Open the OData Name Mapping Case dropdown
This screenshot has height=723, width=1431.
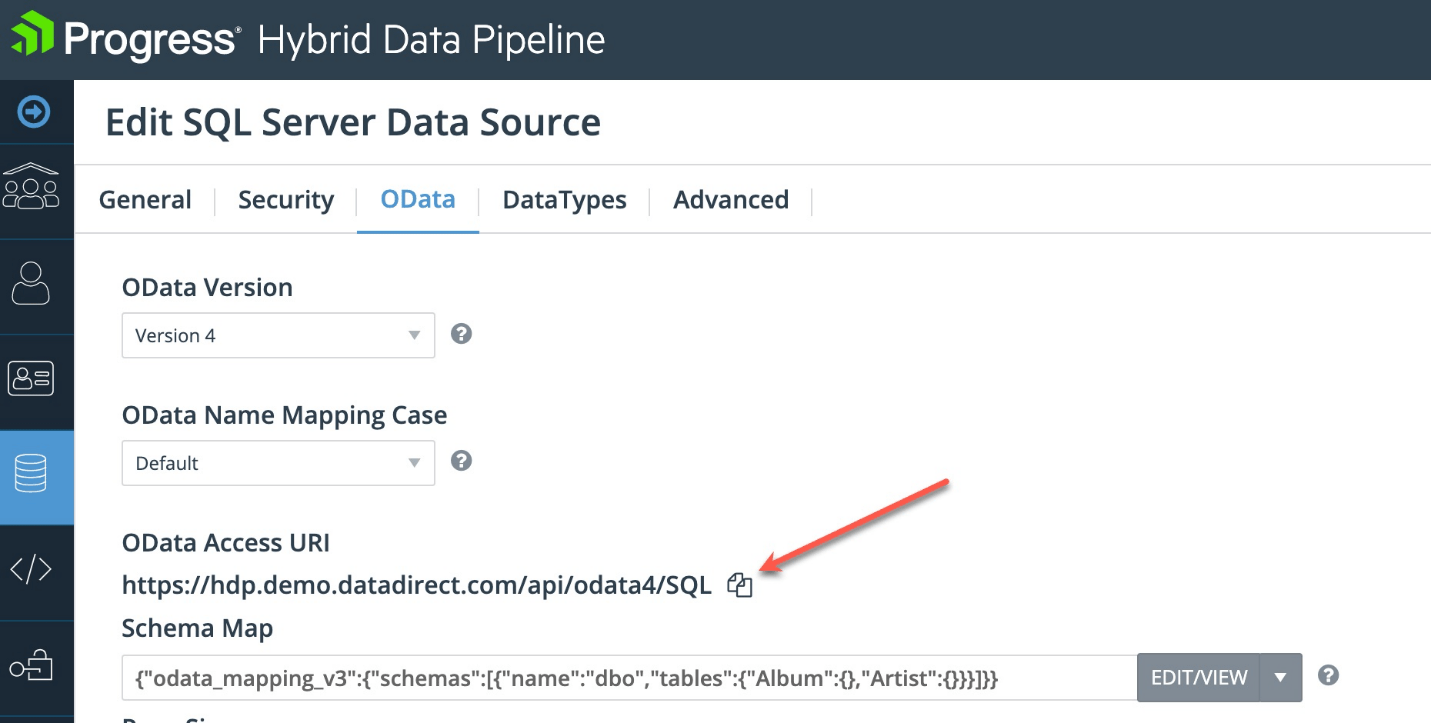278,463
